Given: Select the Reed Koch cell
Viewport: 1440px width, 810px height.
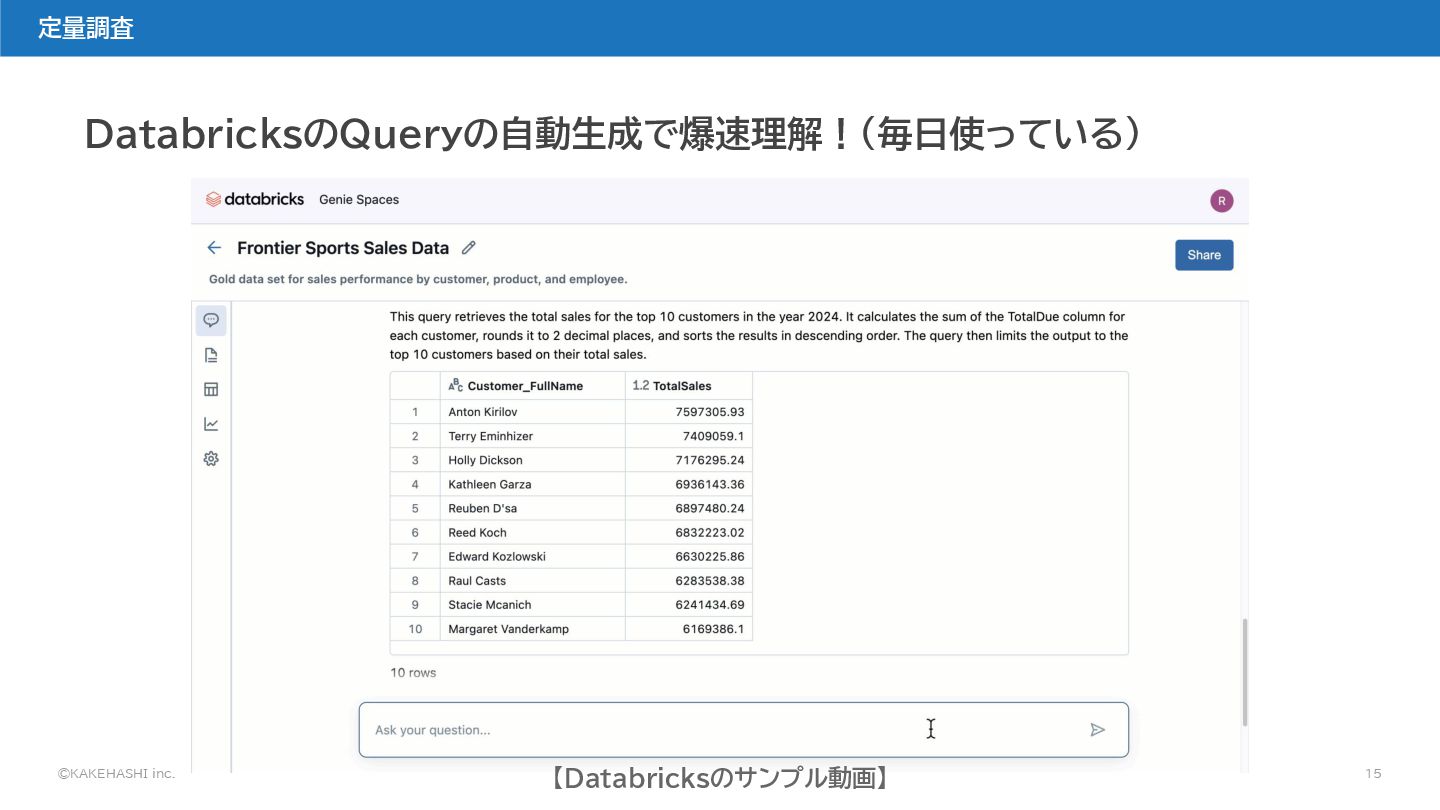Looking at the screenshot, I should [x=532, y=532].
